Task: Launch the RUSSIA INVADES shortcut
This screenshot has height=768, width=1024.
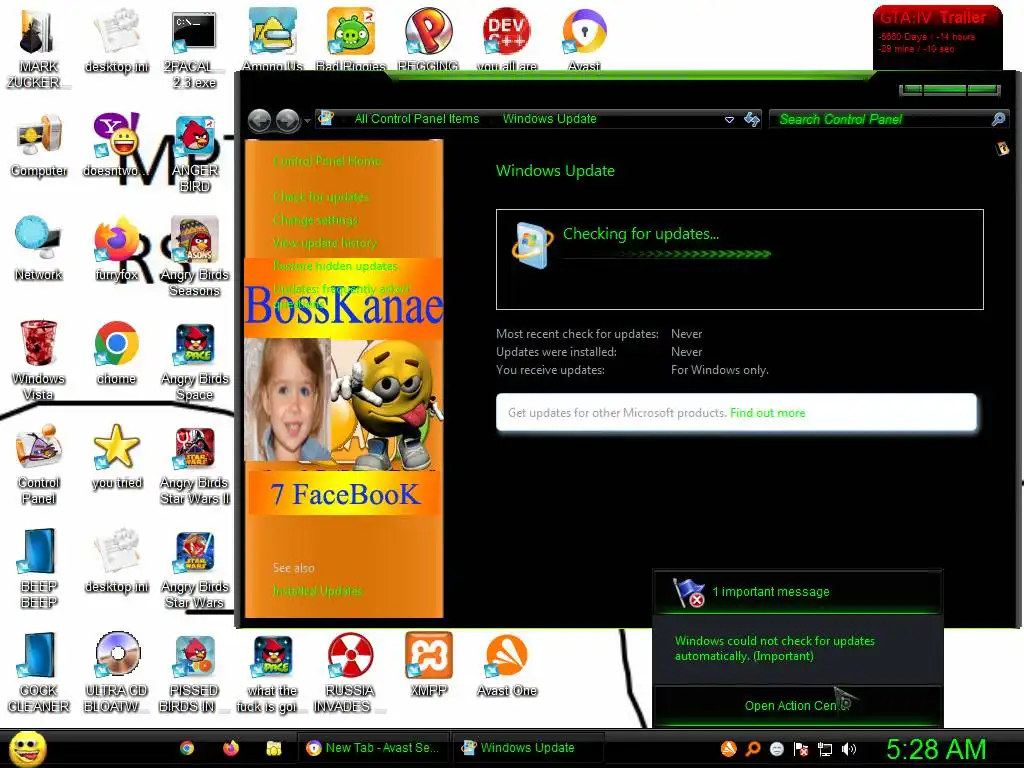Action: (x=350, y=672)
